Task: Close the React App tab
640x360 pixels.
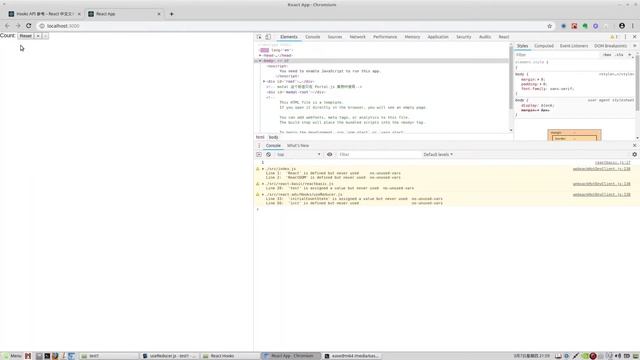Action: pos(159,14)
